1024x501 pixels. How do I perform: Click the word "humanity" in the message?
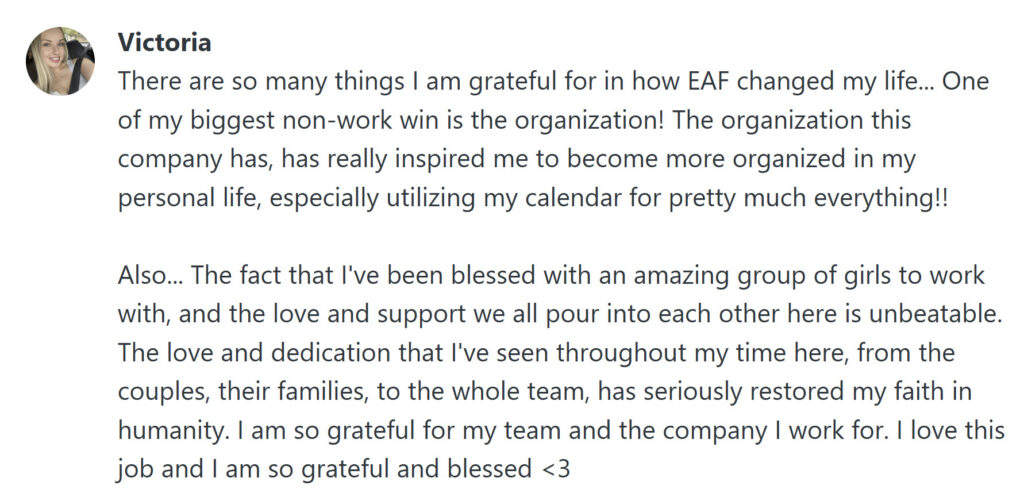tap(167, 428)
